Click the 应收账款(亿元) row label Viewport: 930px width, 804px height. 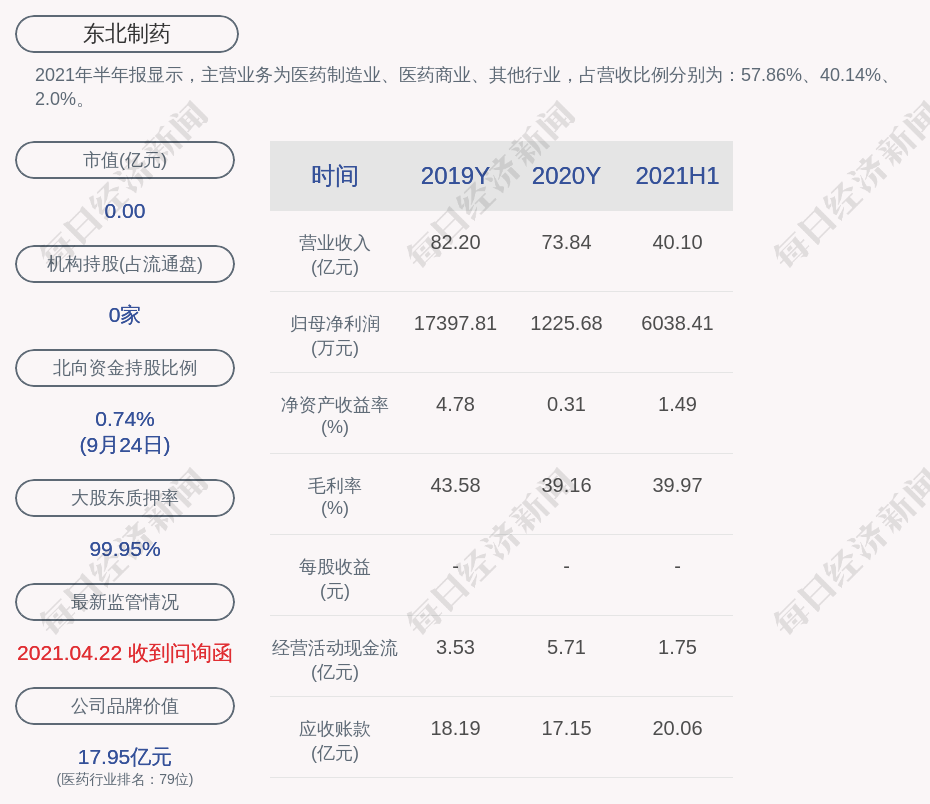pos(335,741)
